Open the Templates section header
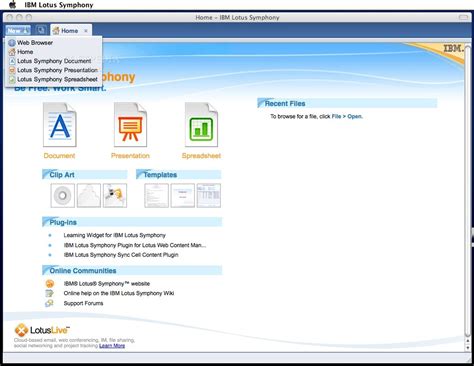The height and width of the screenshot is (366, 474). [x=179, y=175]
